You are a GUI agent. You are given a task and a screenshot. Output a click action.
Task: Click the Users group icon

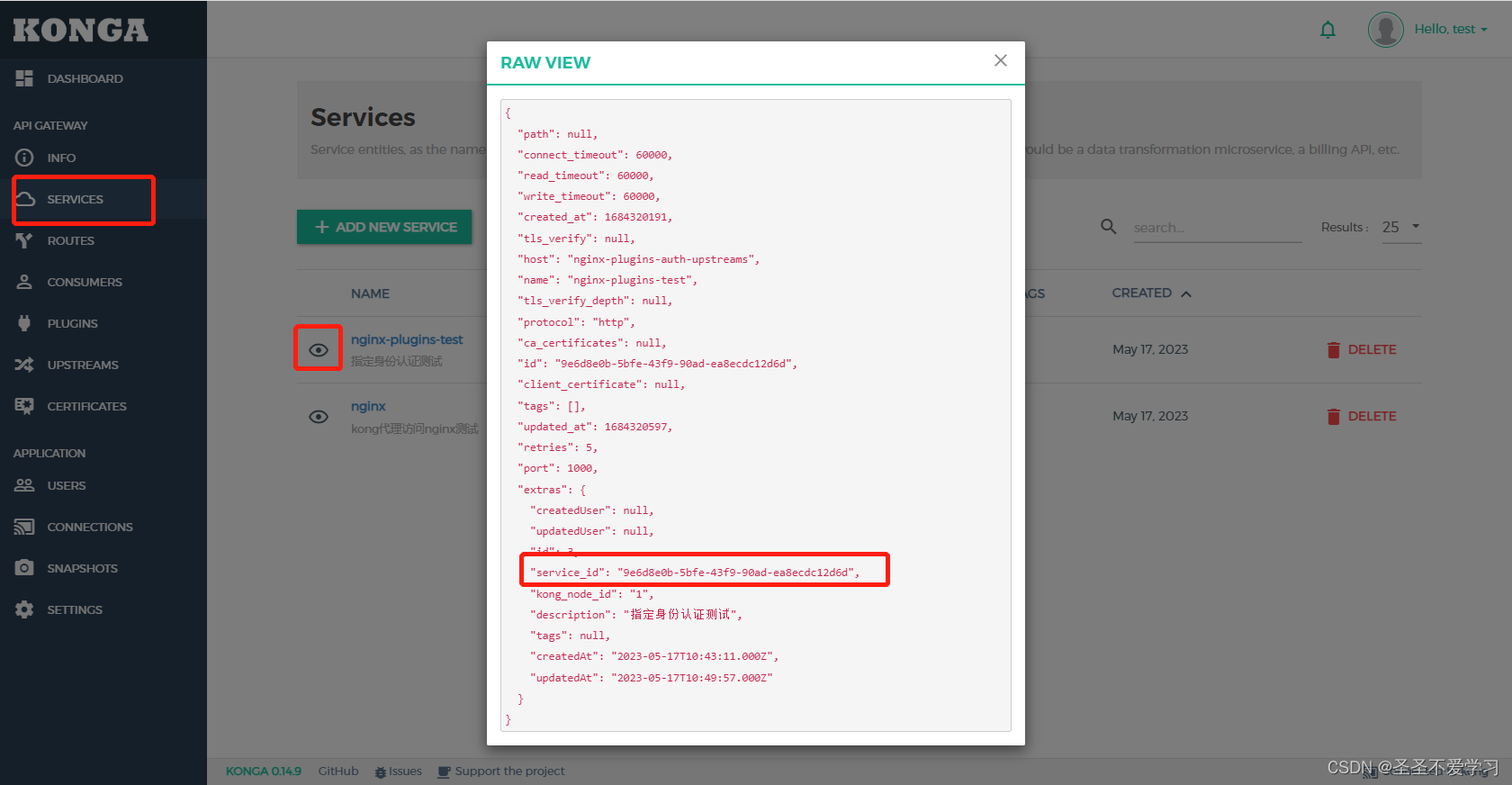tap(24, 485)
